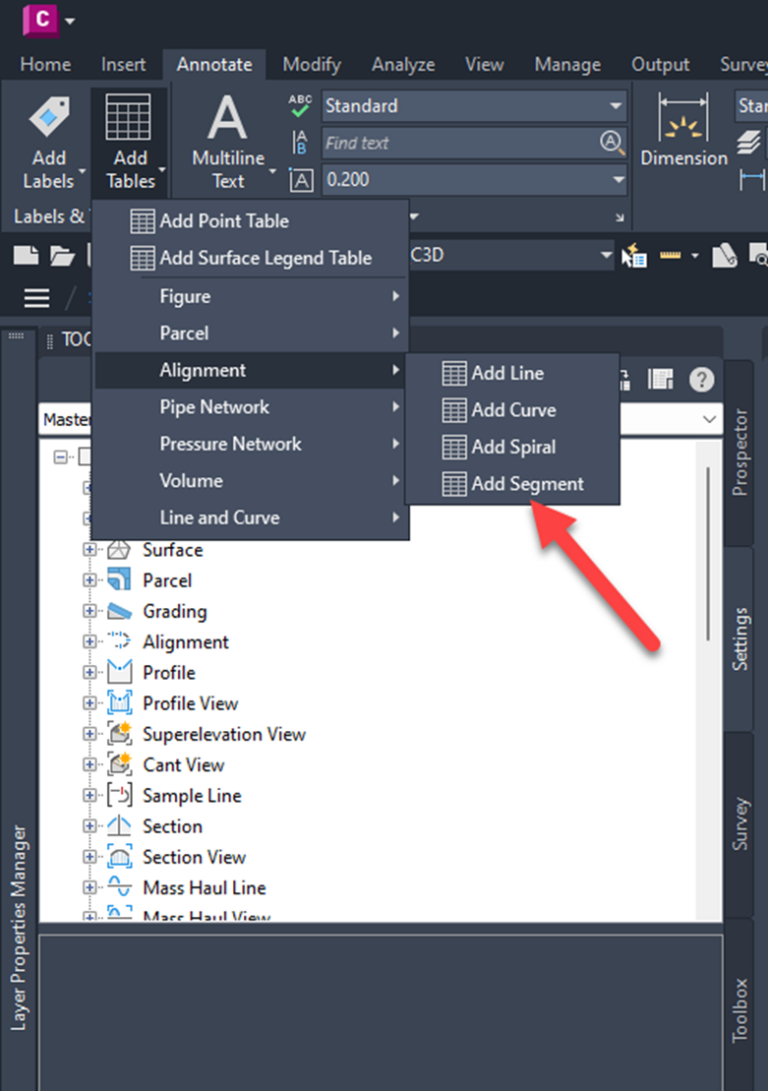Open the Settings side tab
The height and width of the screenshot is (1091, 768).
pos(739,639)
